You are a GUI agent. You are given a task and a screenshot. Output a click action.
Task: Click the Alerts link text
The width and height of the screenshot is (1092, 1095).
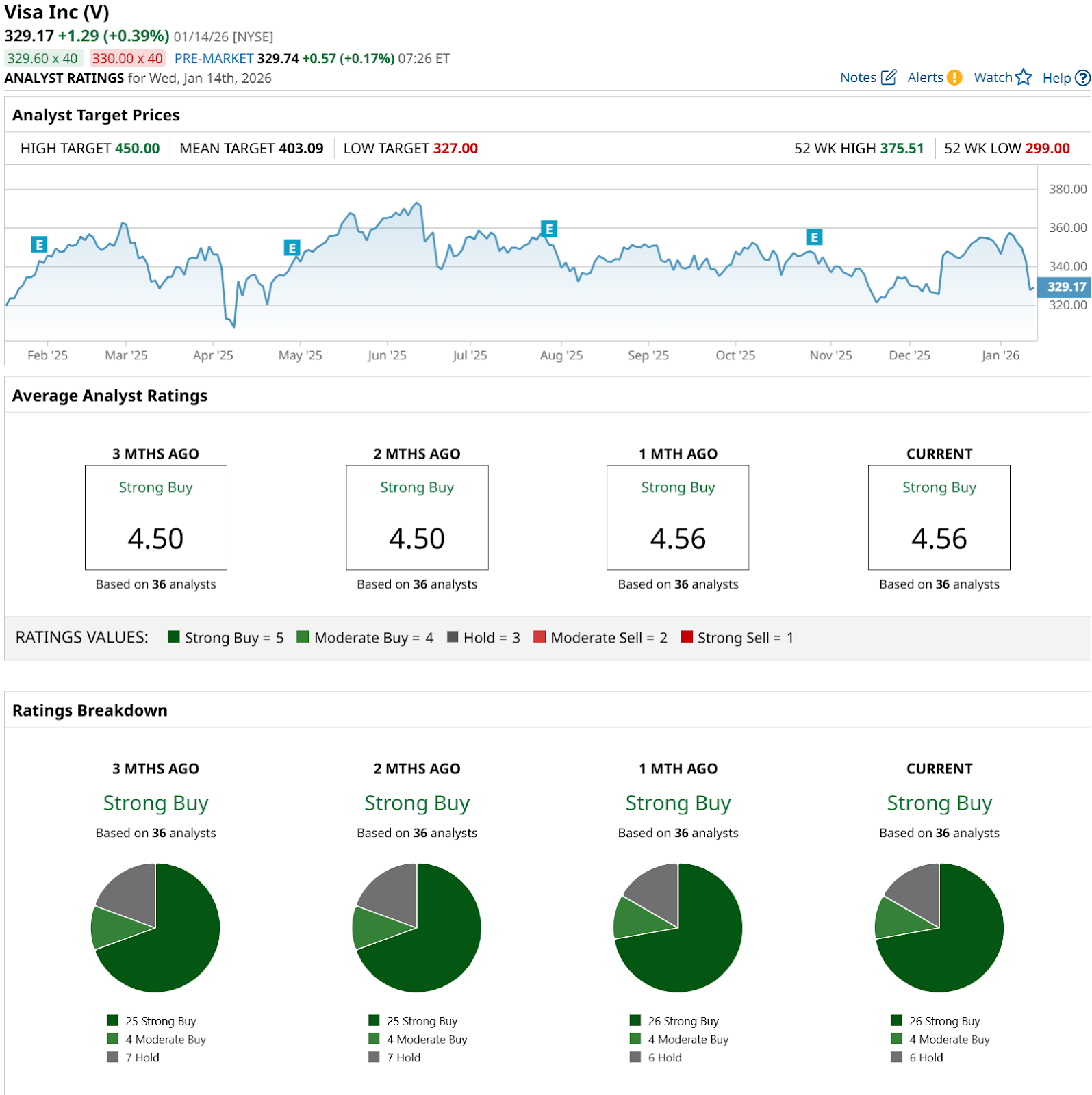[x=925, y=78]
